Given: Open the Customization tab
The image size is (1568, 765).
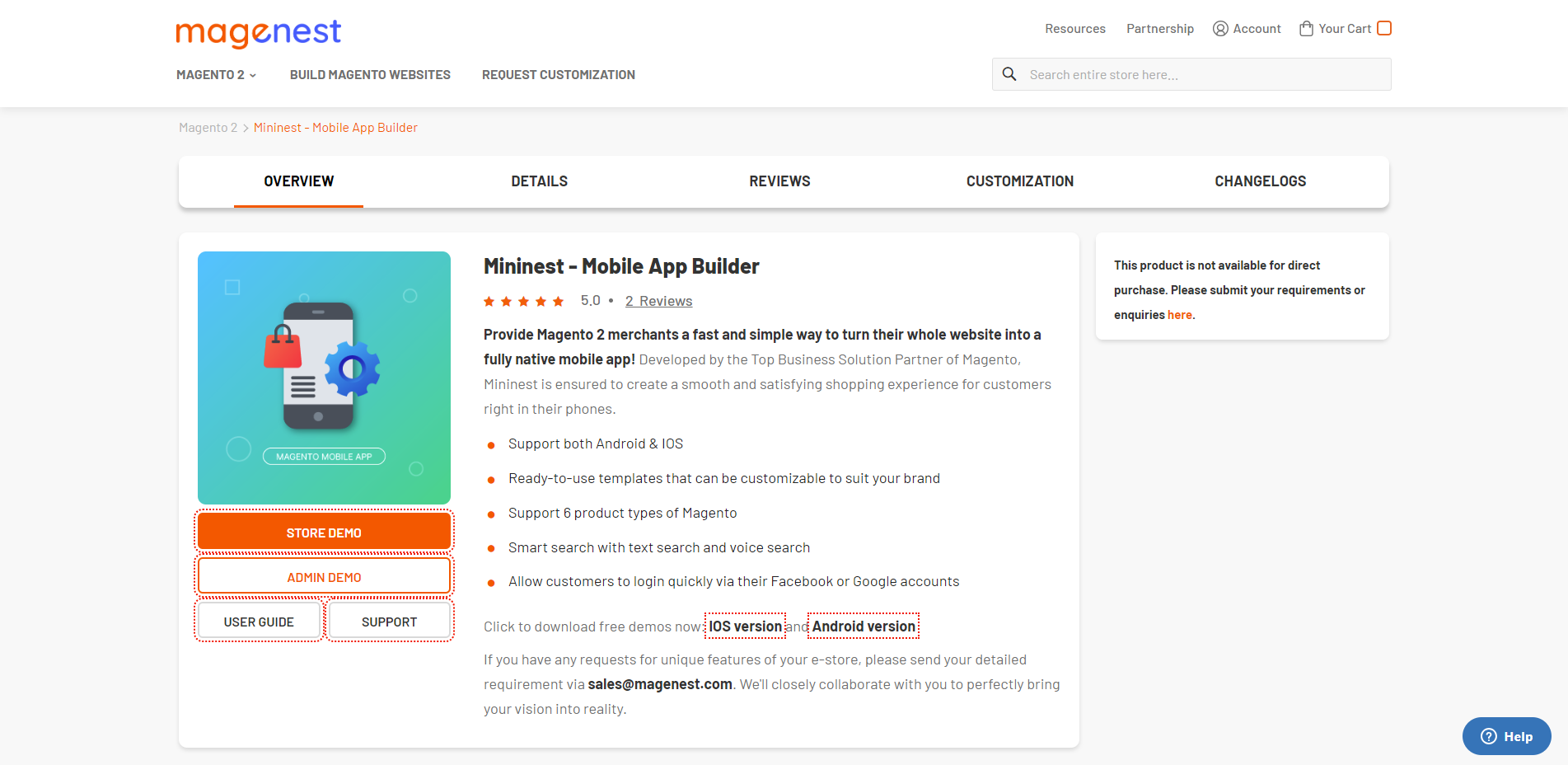Looking at the screenshot, I should [1020, 181].
